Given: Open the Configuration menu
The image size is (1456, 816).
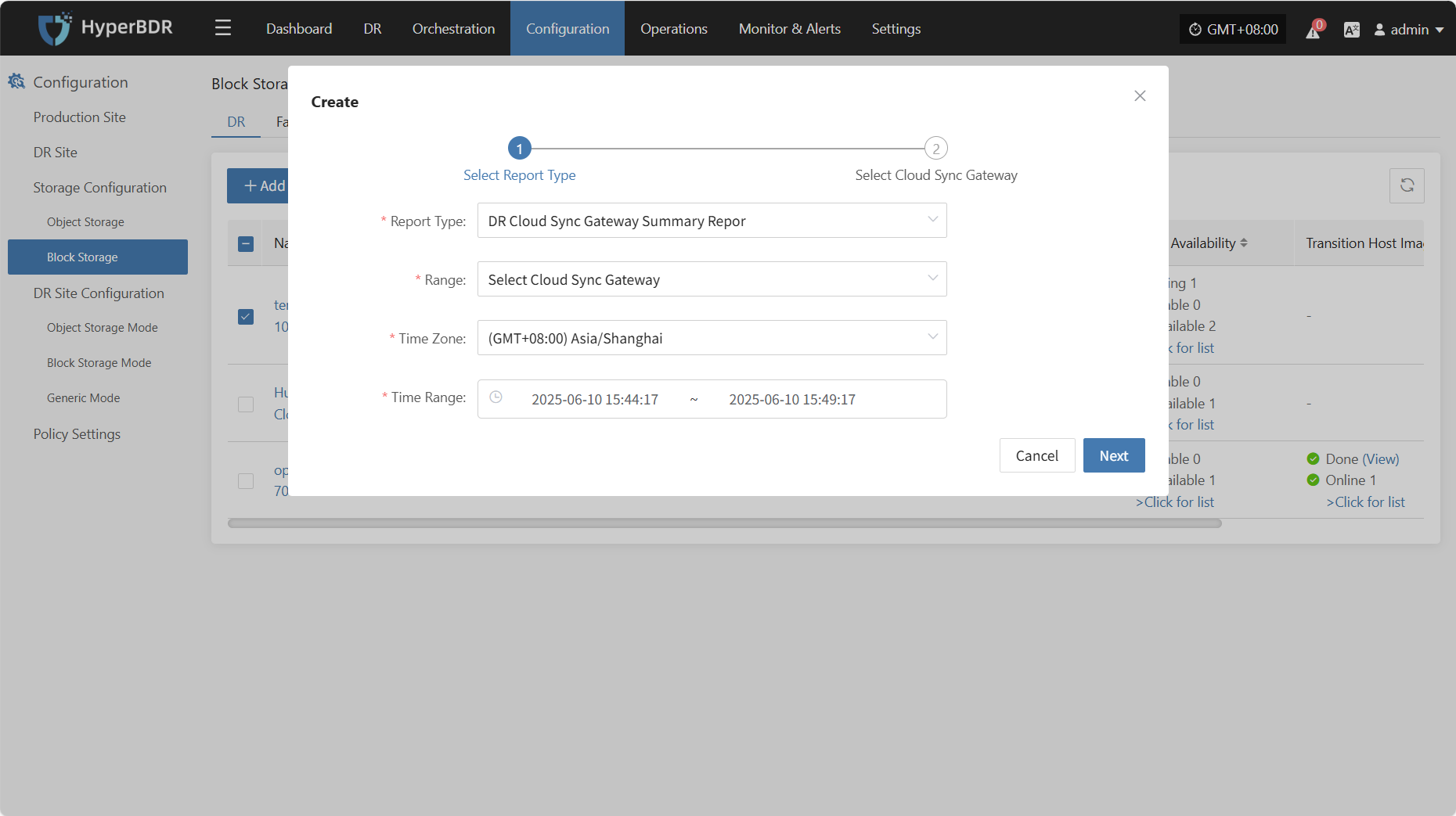Looking at the screenshot, I should (568, 28).
